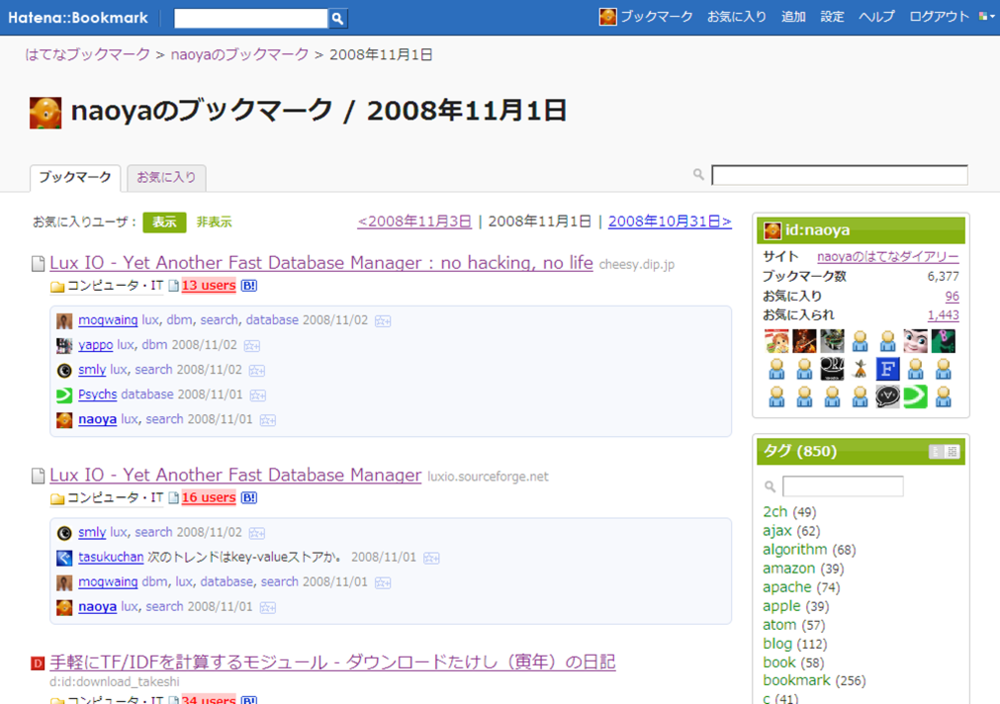Open the green arrow follower avatar
The width and height of the screenshot is (1000, 704).
tap(915, 396)
